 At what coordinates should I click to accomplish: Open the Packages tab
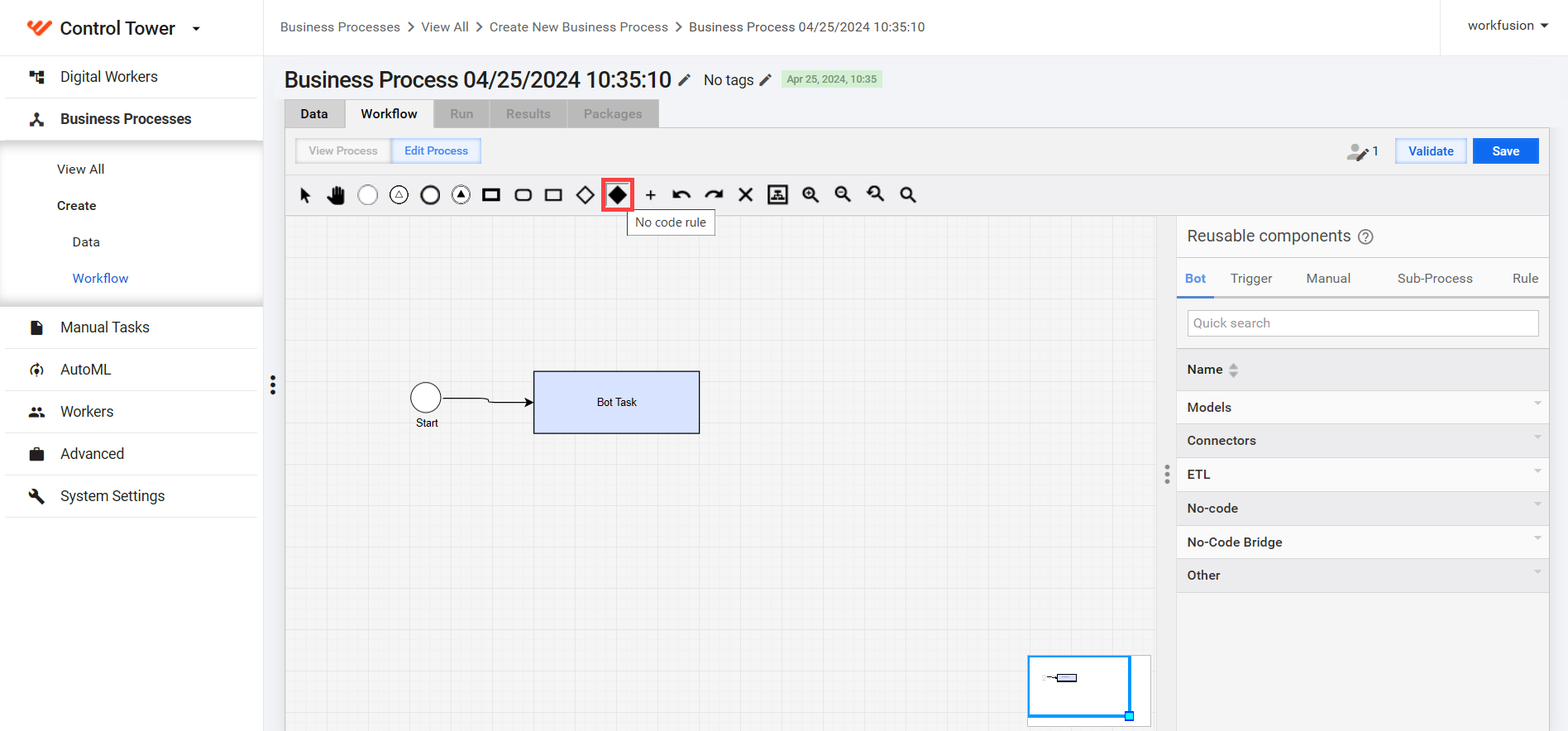pyautogui.click(x=613, y=114)
